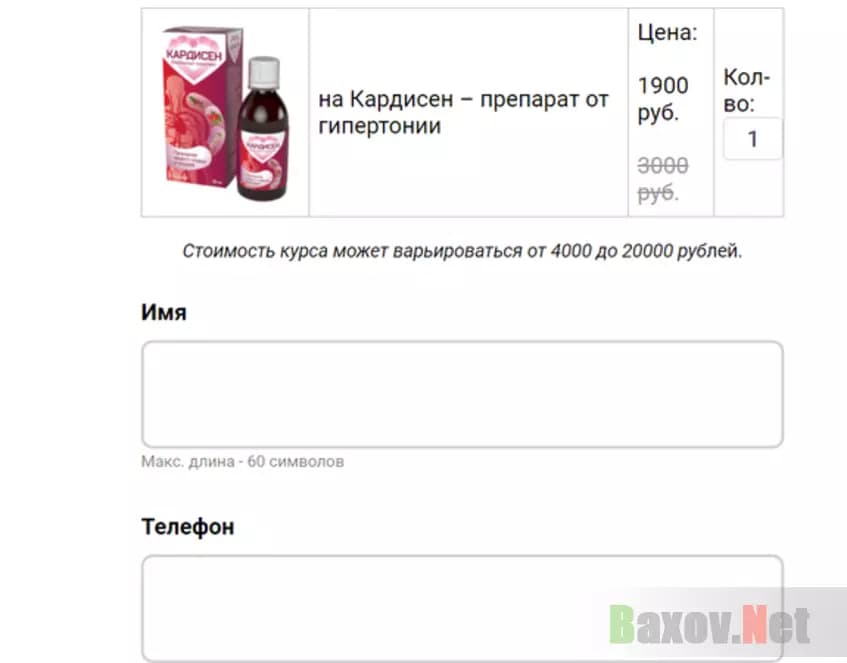Click the Имя field label
Screen dimensions: 847x663
click(164, 312)
